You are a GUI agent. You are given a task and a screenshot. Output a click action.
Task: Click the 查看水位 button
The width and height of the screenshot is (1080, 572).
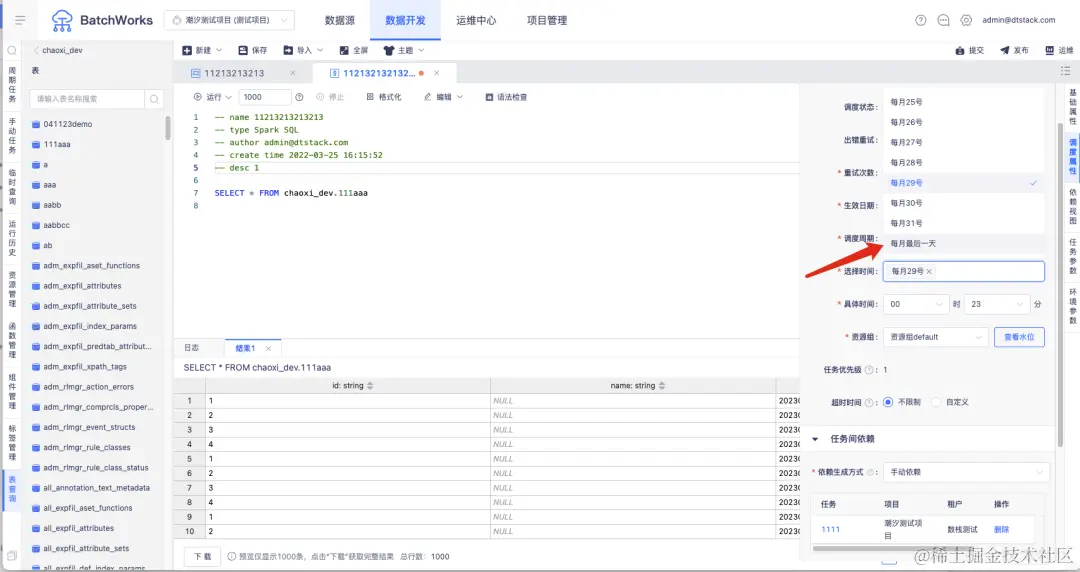coord(1019,337)
